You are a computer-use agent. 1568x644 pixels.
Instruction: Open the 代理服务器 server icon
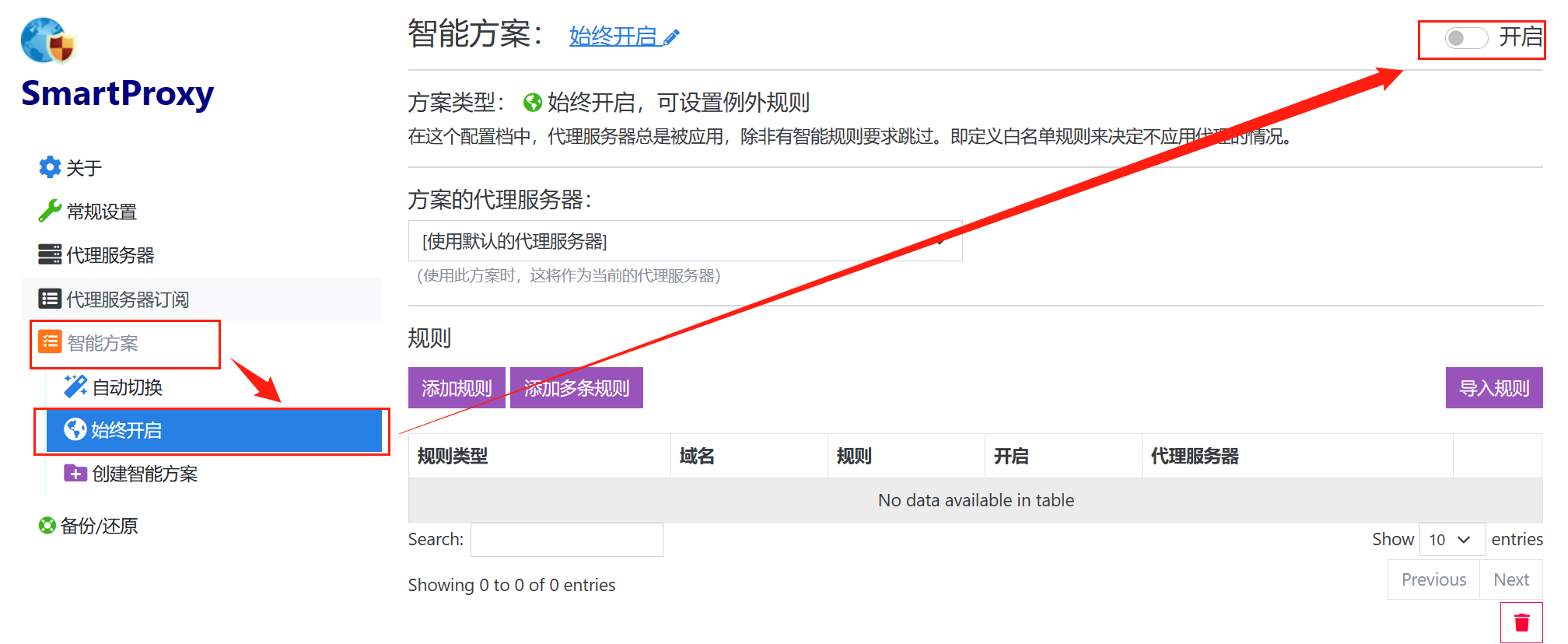[50, 254]
